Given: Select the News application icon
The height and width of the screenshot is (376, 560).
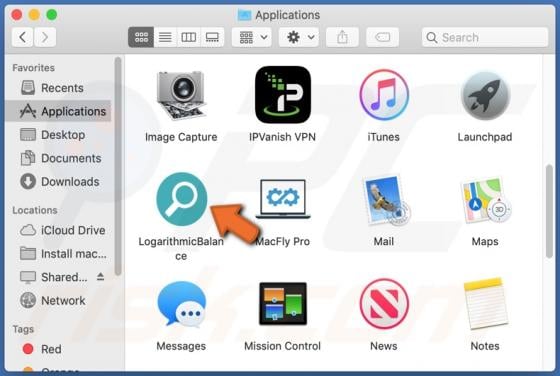Looking at the screenshot, I should [x=384, y=304].
